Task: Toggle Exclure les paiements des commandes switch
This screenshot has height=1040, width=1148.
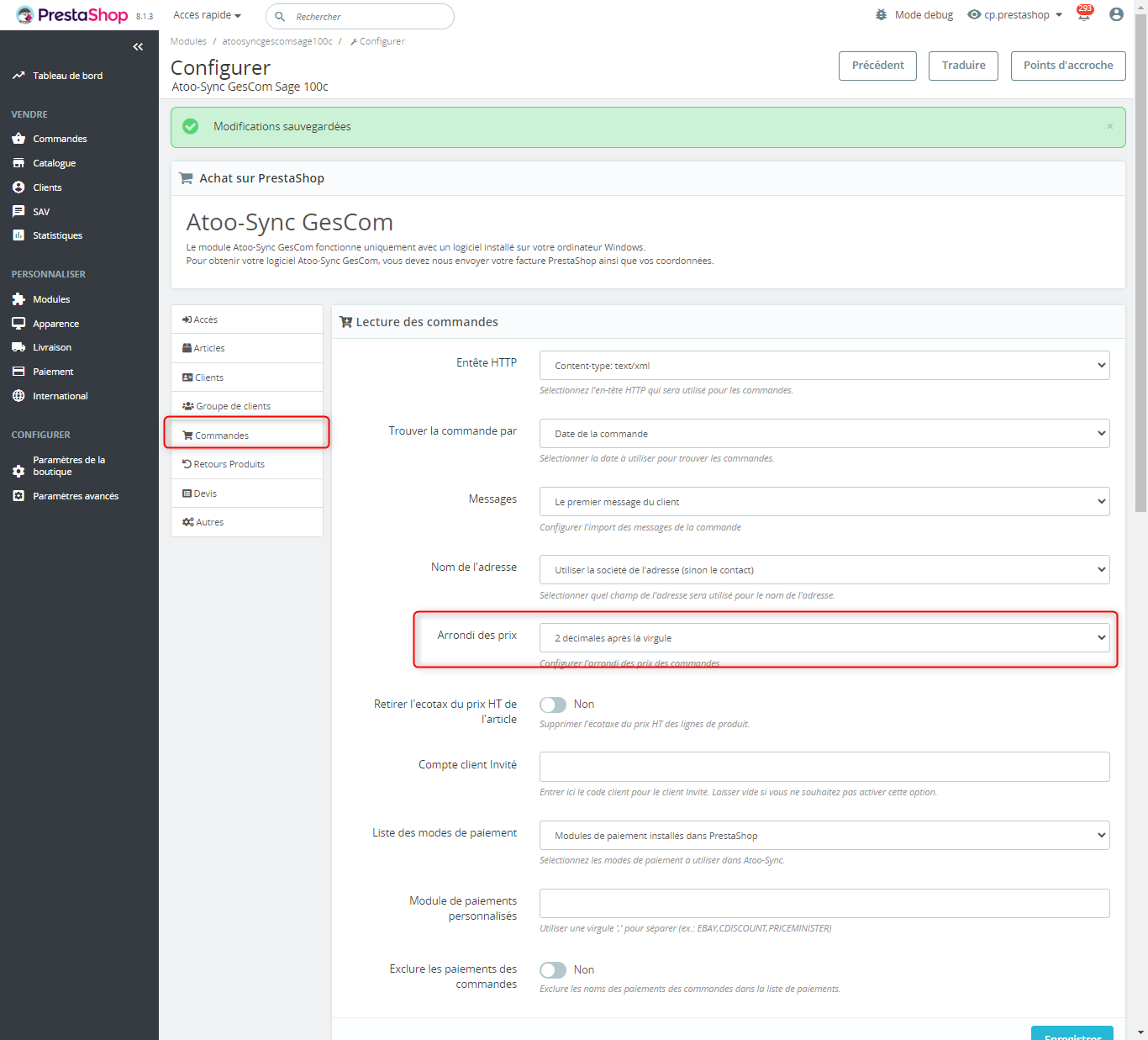Action: point(553,970)
